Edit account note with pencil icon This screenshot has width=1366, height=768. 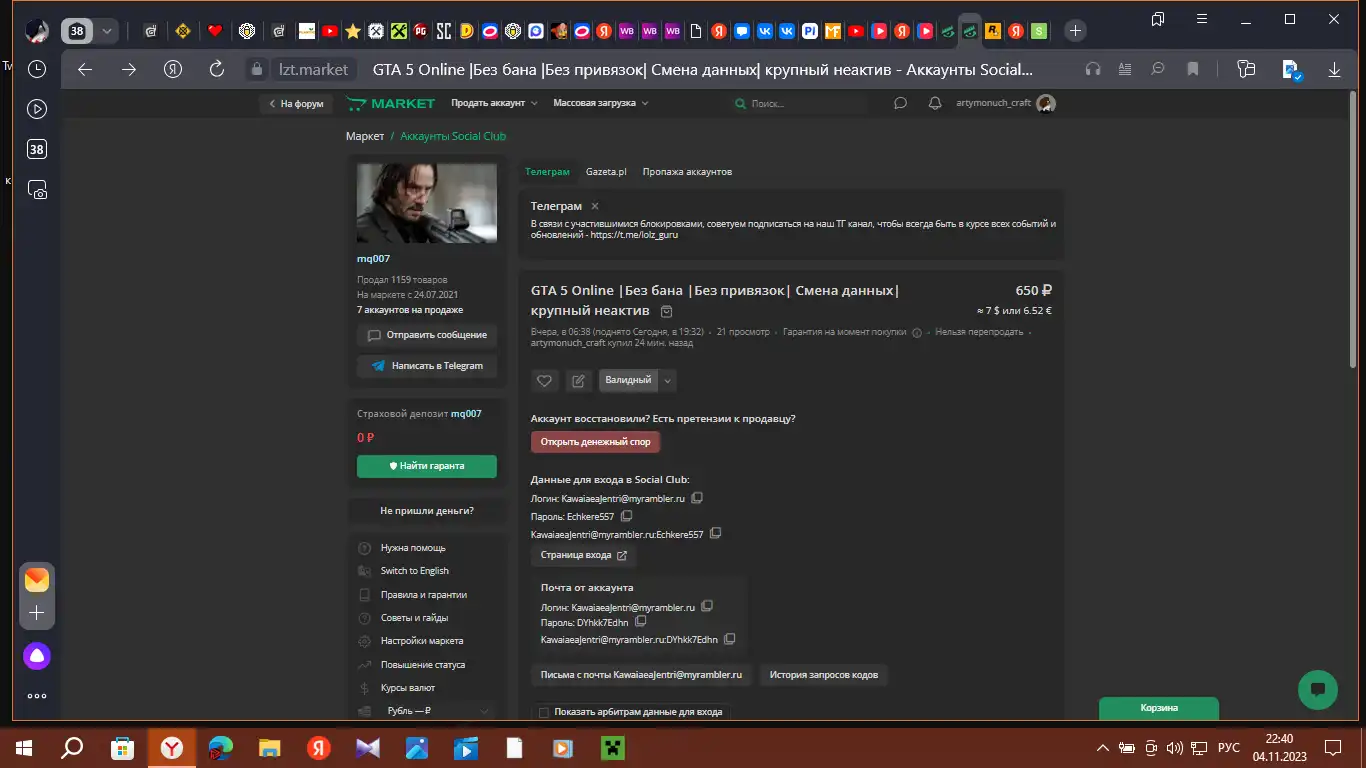(578, 380)
